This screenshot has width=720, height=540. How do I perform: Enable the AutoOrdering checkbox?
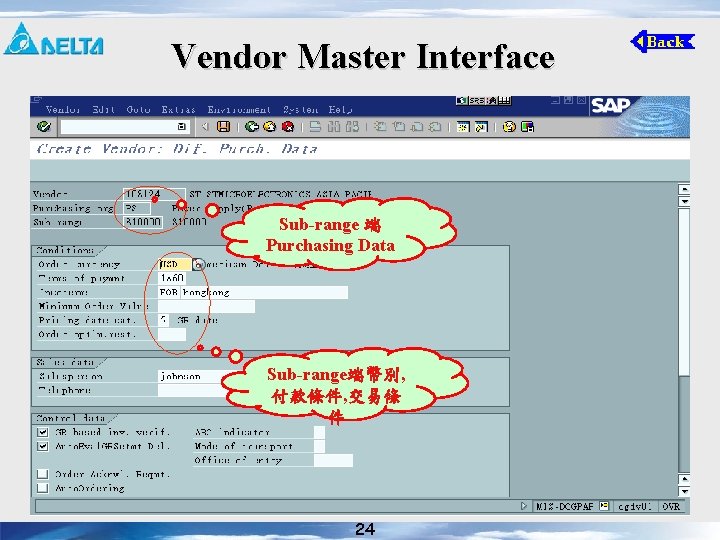[x=43, y=488]
